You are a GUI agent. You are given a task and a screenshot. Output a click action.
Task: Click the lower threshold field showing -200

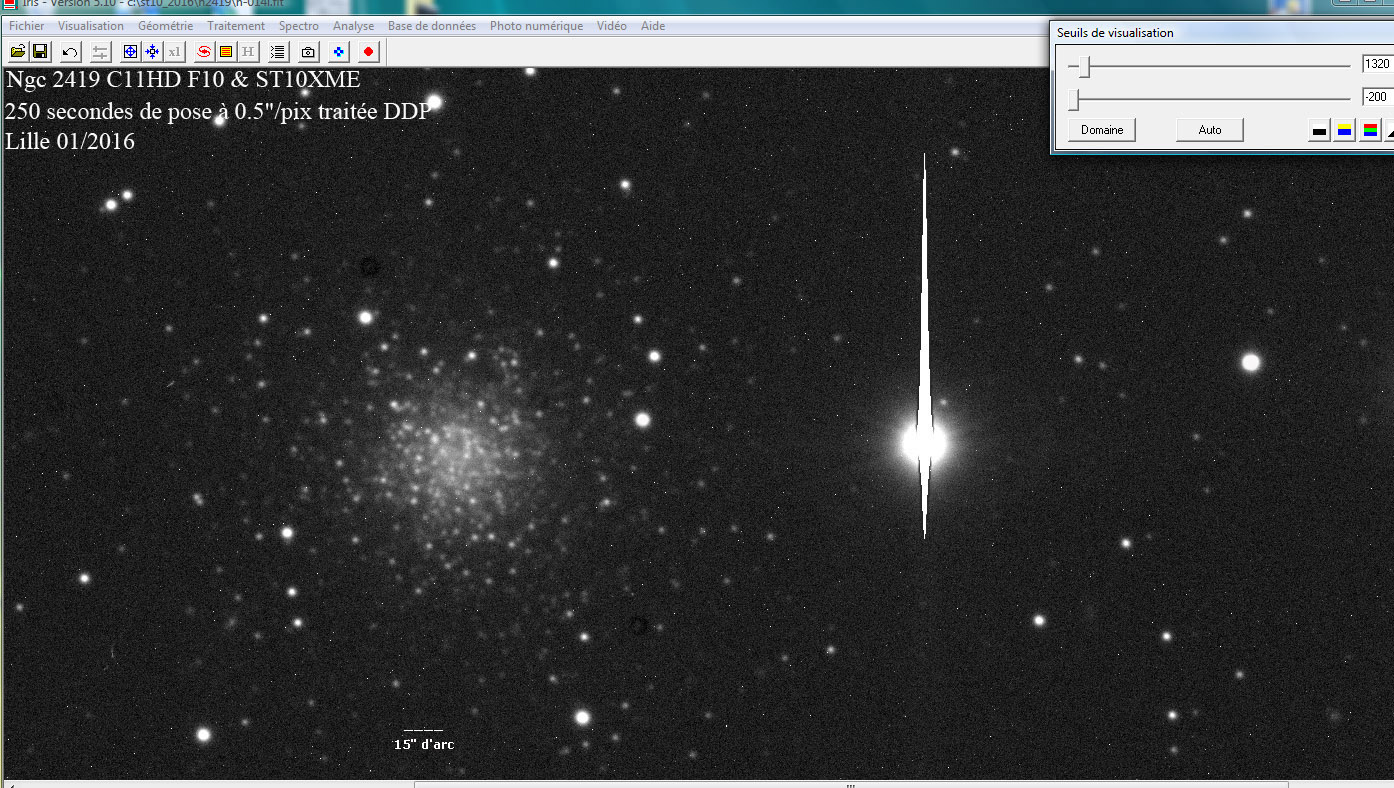coord(1377,97)
